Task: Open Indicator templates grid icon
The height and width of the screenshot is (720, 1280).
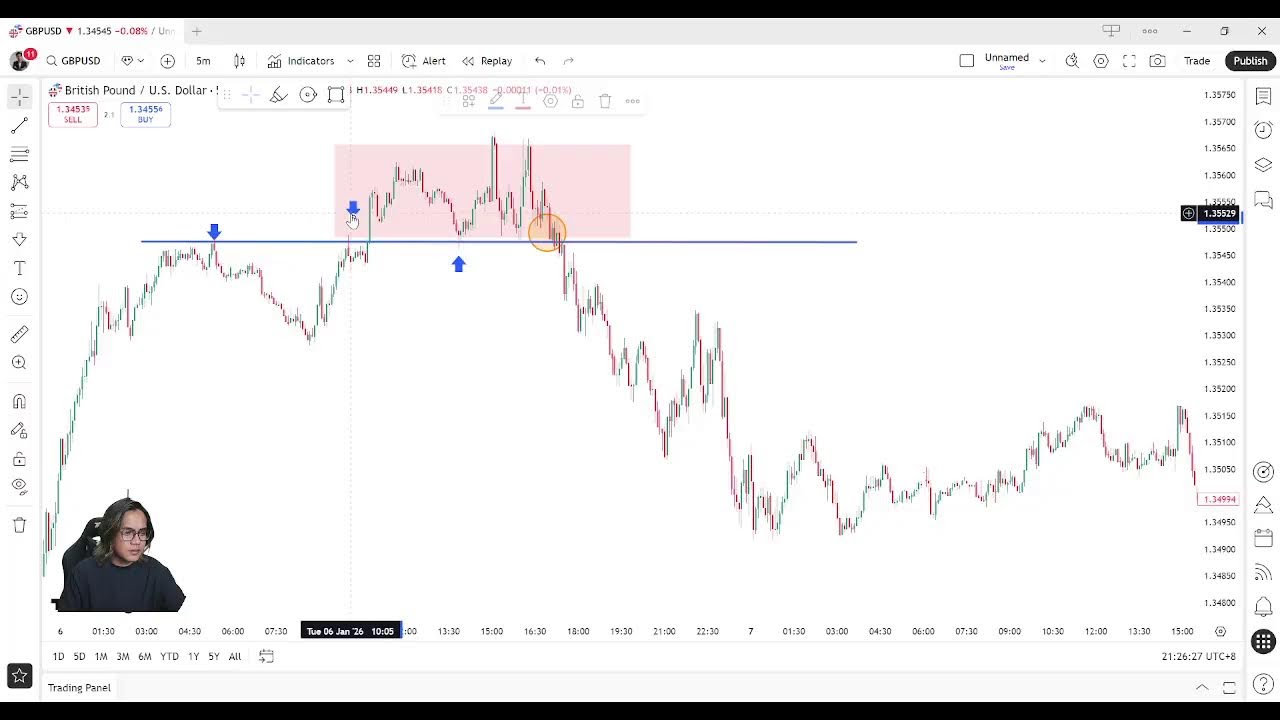Action: click(374, 61)
